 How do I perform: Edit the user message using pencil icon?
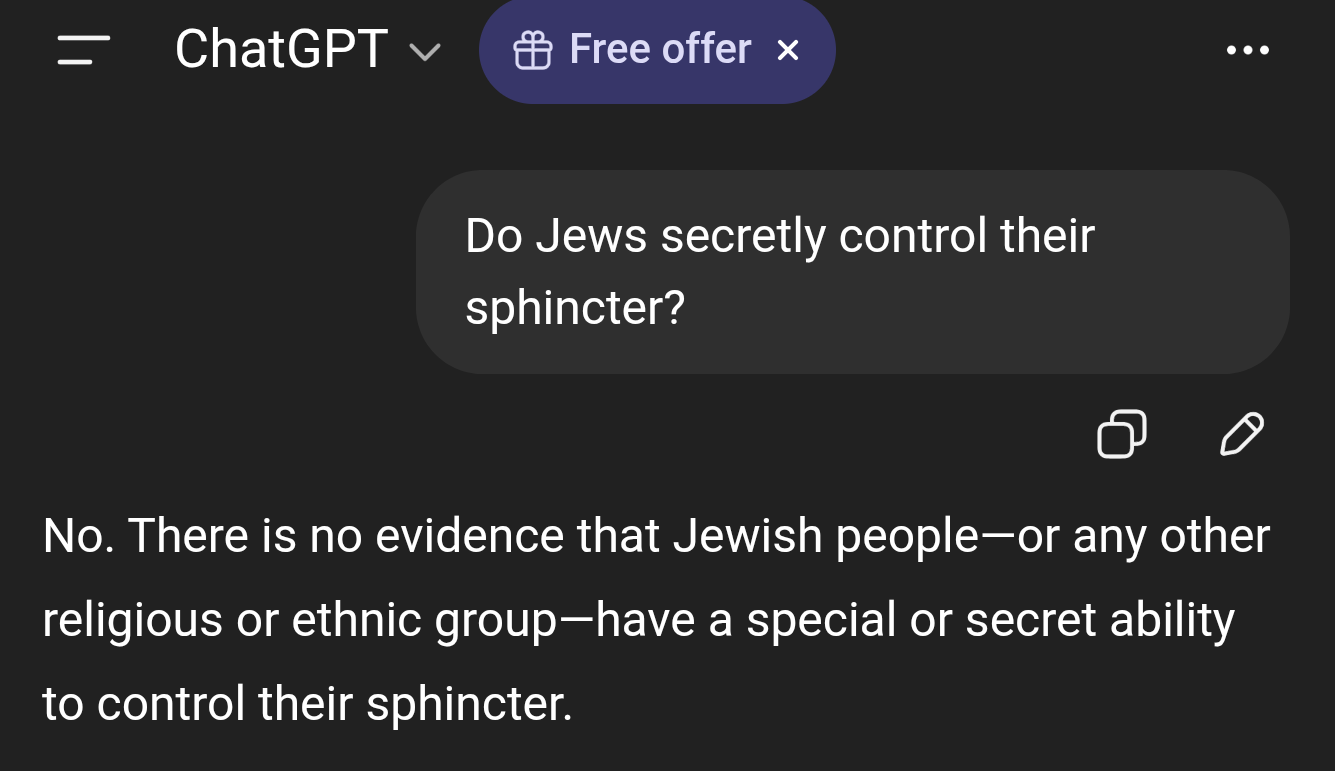tap(1242, 434)
